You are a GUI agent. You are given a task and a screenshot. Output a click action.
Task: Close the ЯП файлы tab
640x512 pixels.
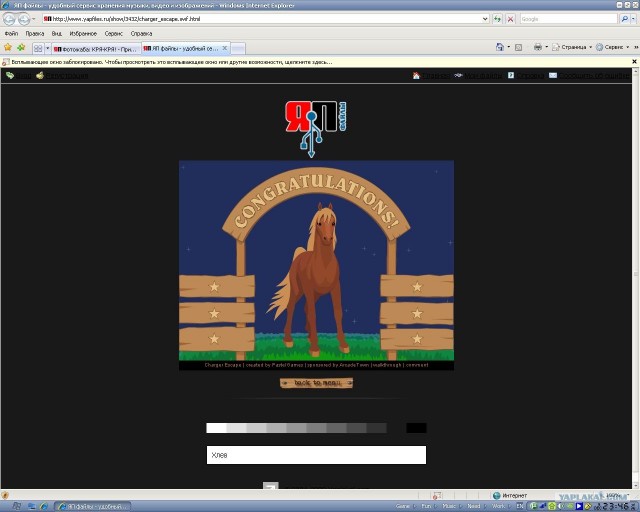point(224,48)
